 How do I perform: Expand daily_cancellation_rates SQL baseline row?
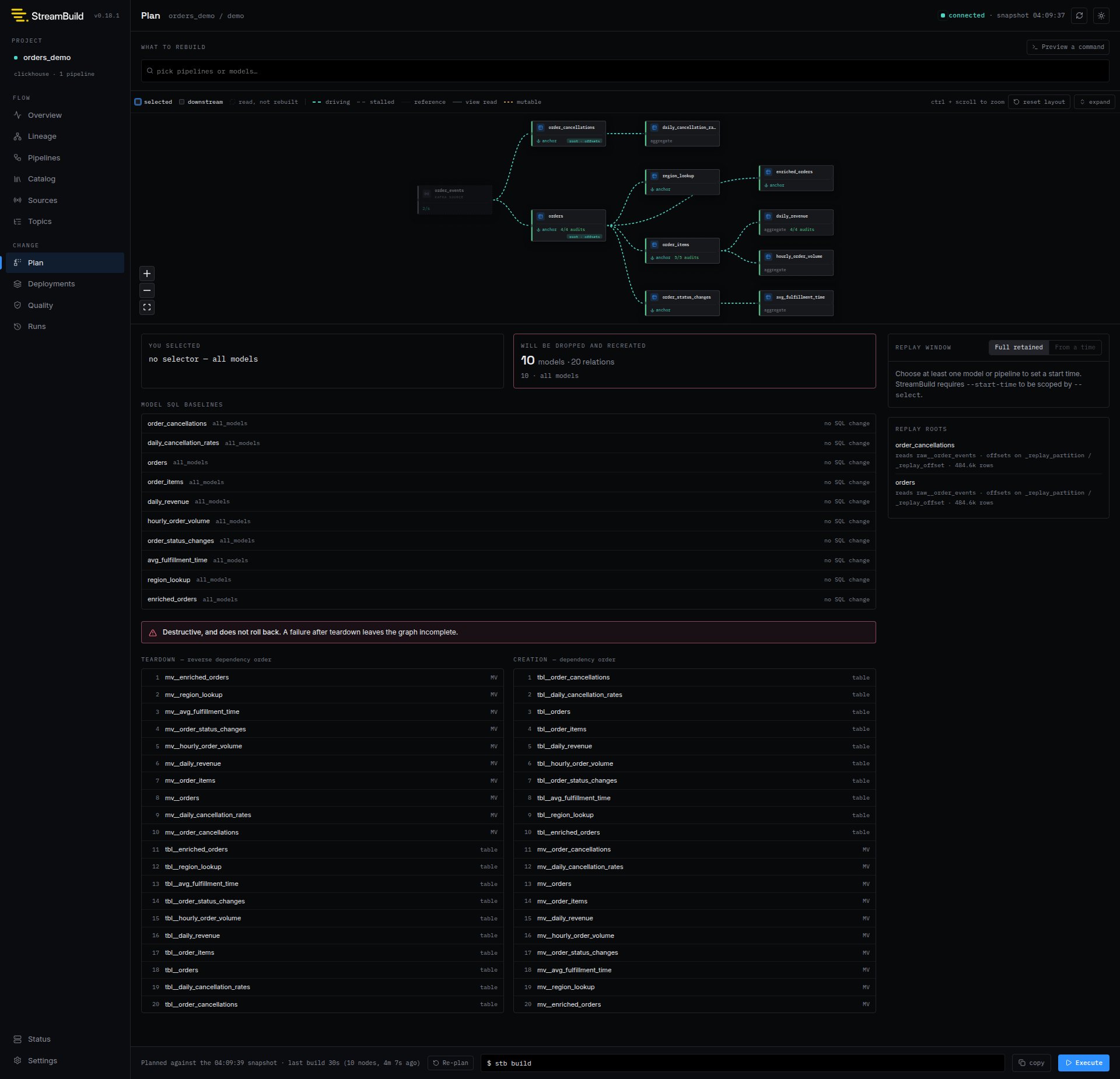(x=508, y=443)
